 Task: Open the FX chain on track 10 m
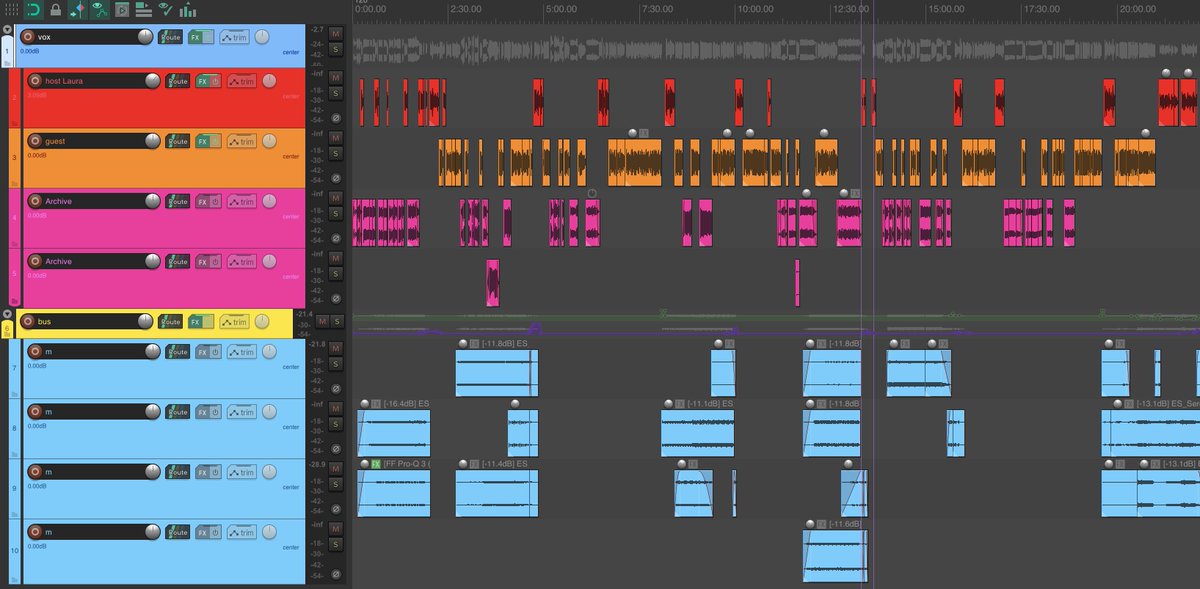tap(202, 531)
